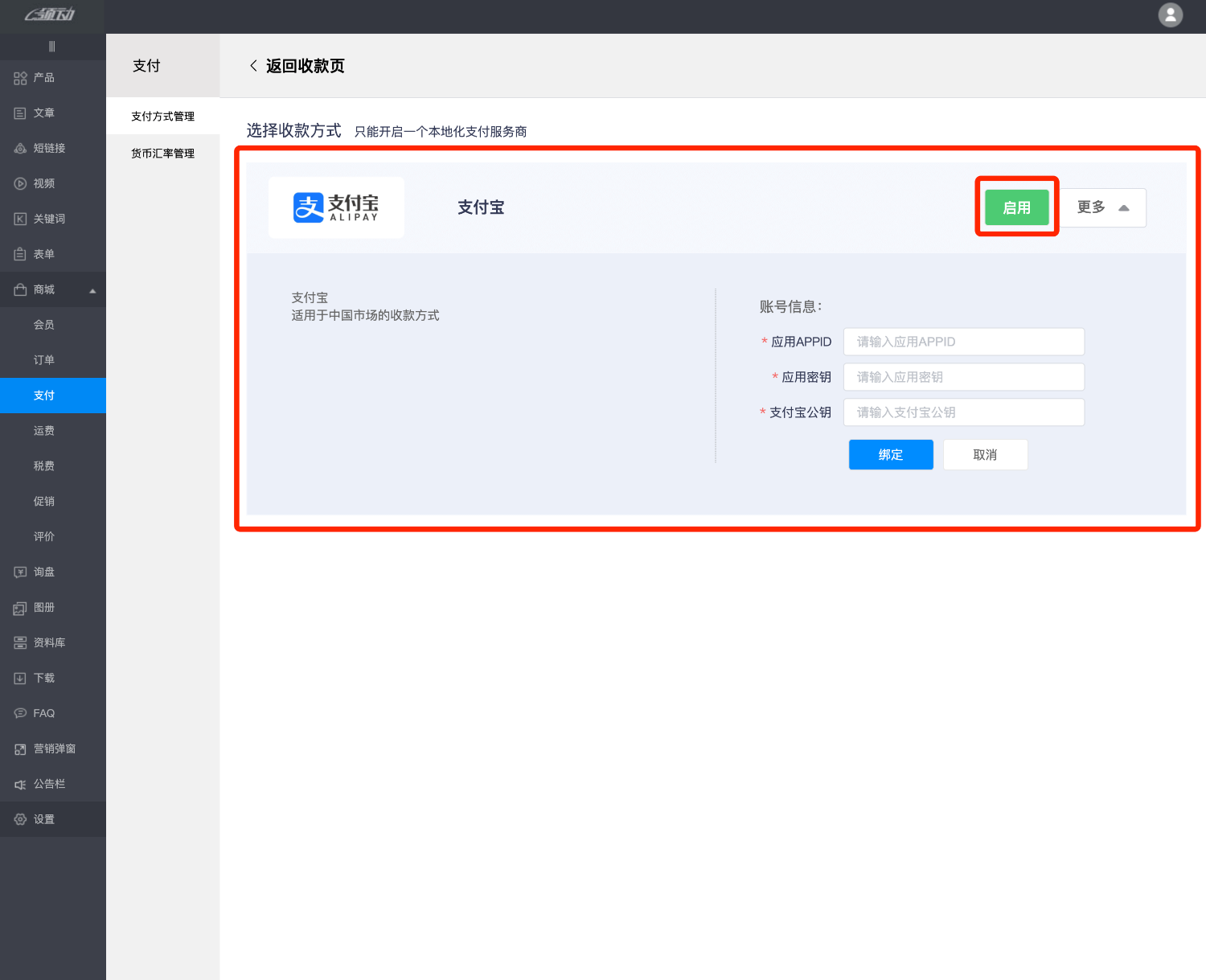Screen dimensions: 1206x980
Task: Click 返回收款页 to go back
Action: (296, 66)
